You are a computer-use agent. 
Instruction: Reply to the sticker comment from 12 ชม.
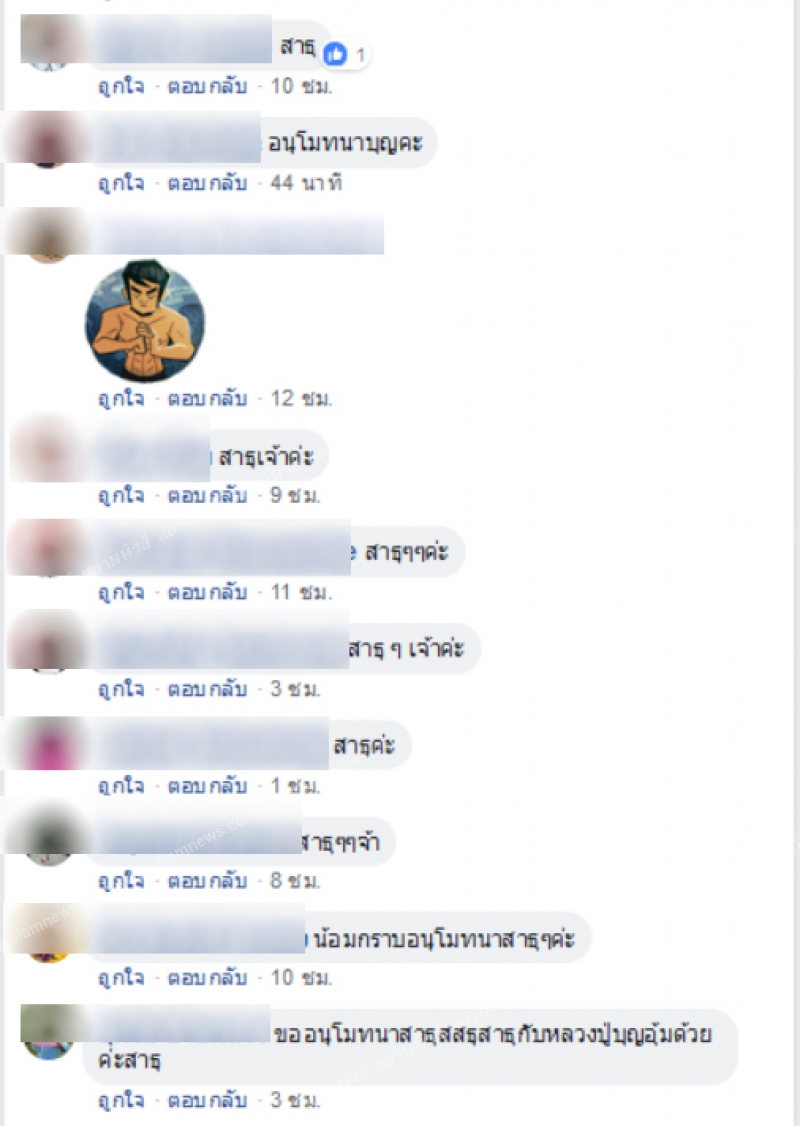207,399
